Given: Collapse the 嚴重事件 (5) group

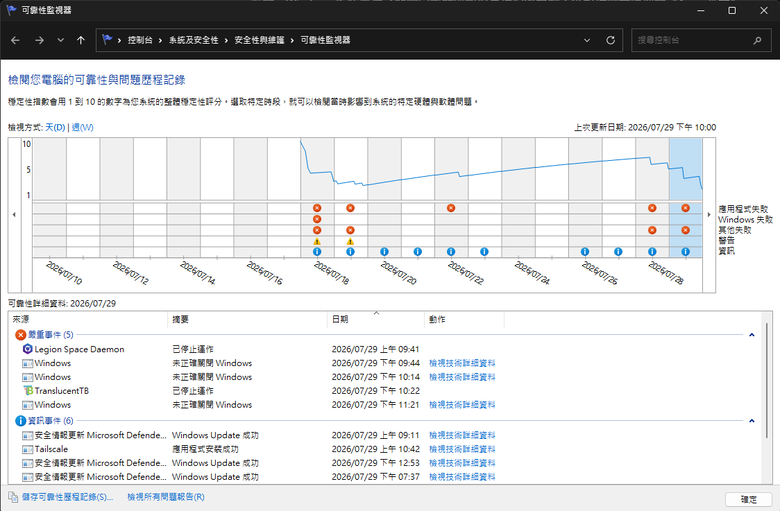Looking at the screenshot, I should click(x=752, y=335).
